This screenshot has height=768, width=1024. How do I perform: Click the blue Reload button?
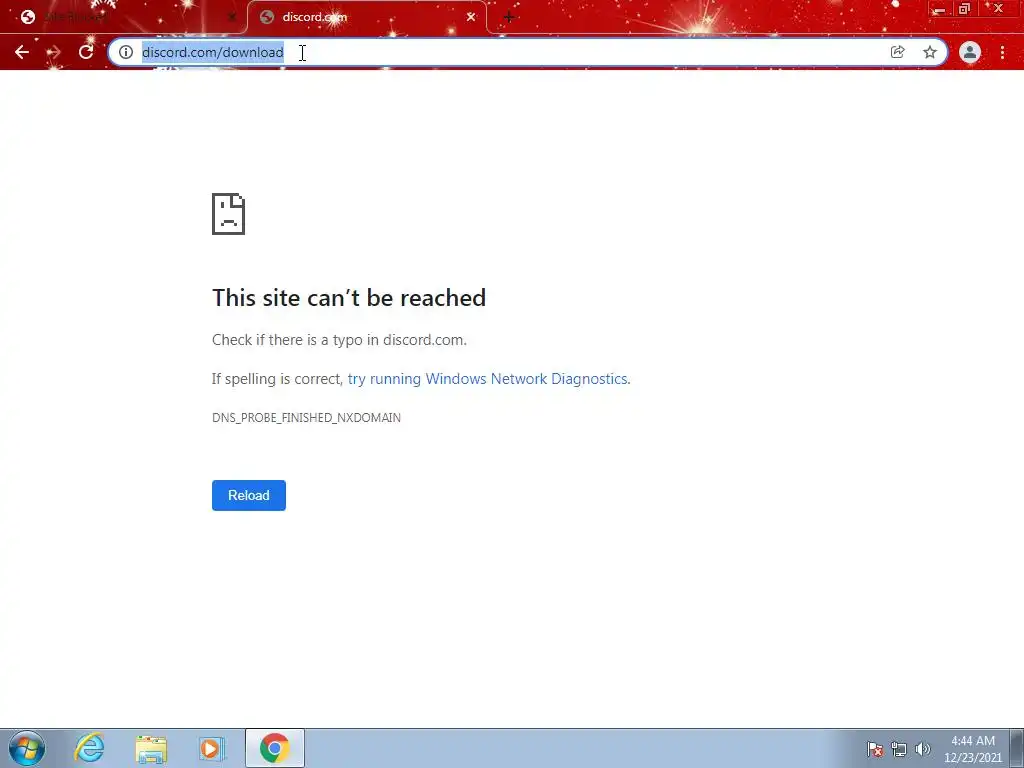tap(249, 495)
